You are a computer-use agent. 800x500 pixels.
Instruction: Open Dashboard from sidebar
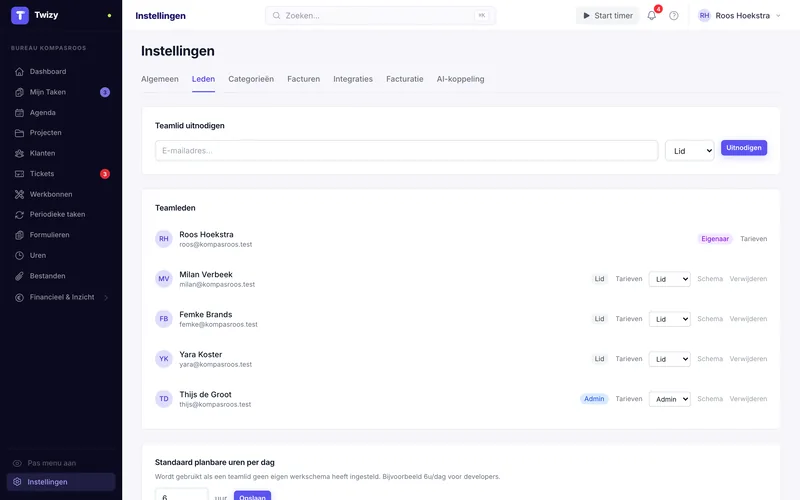tap(47, 71)
